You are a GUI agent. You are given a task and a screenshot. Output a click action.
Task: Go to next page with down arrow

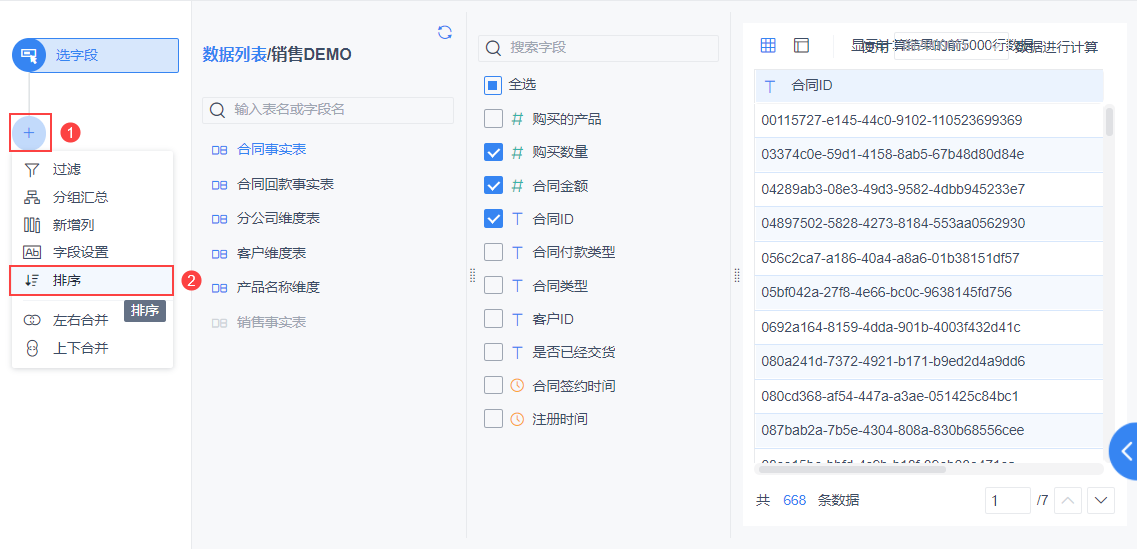[x=1101, y=500]
